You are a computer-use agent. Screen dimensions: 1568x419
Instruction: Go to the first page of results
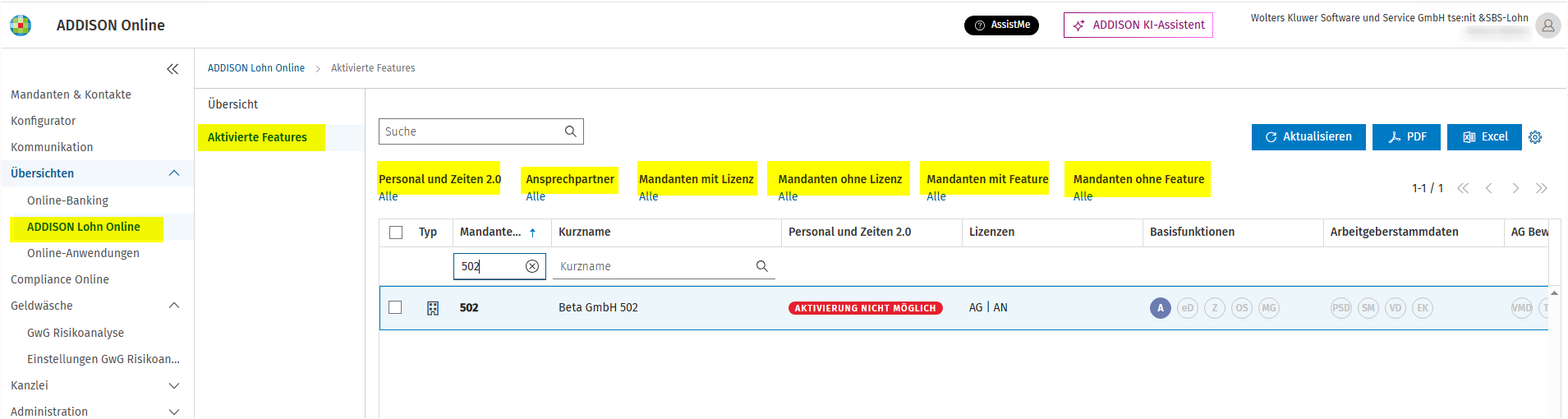coord(1463,188)
